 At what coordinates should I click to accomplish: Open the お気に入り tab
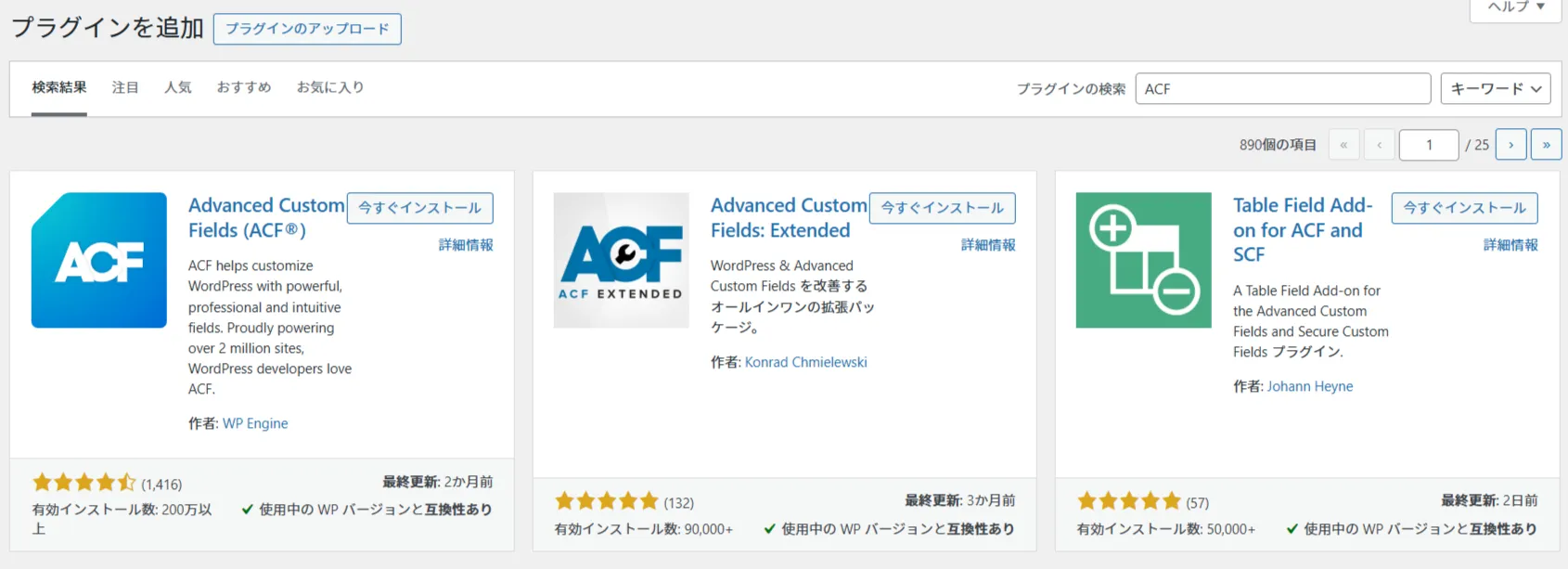330,88
